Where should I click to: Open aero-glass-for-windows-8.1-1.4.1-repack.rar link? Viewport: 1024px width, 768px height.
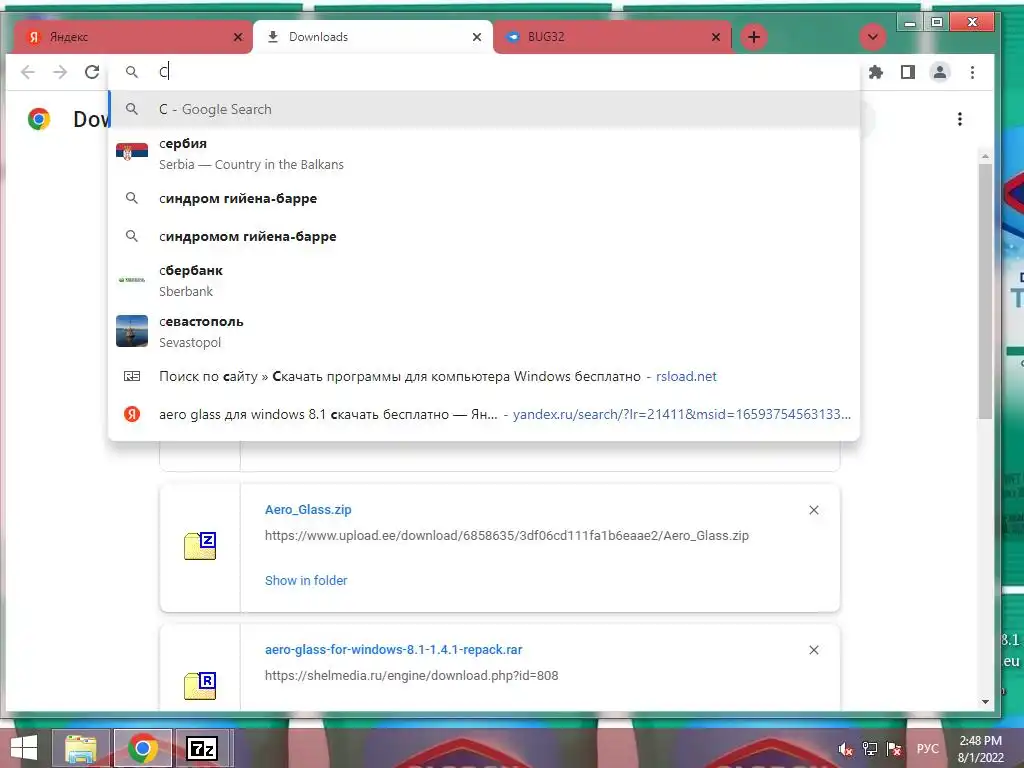tap(393, 649)
